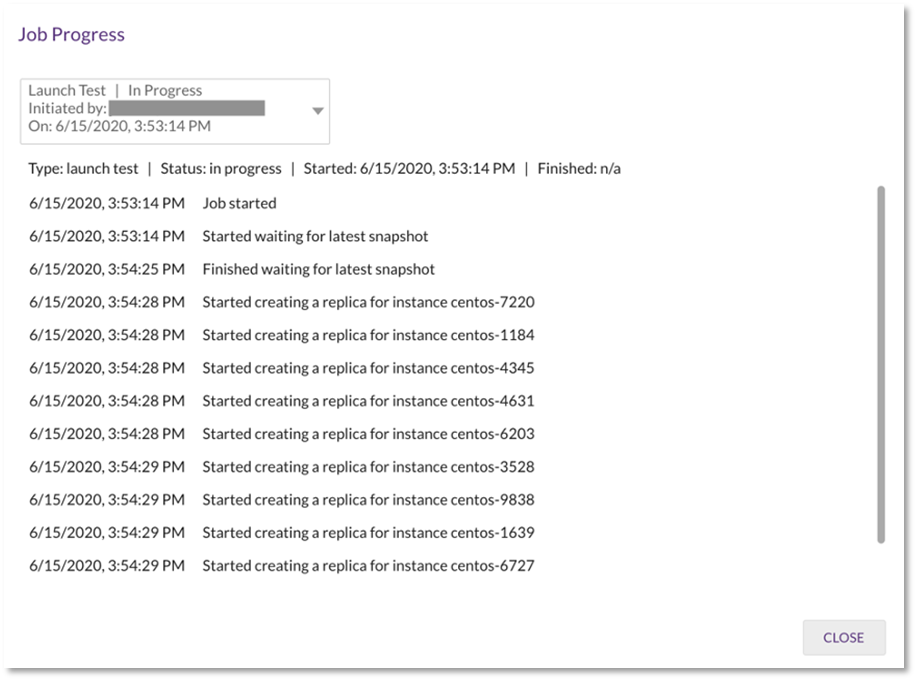Viewport: 916px width, 680px height.
Task: Click log entry for instance centos-7220
Action: [282, 302]
